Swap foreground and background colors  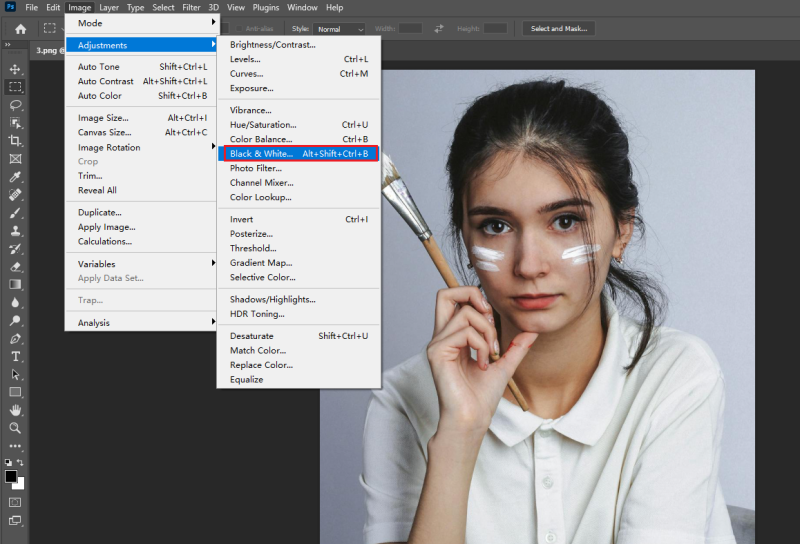coord(22,463)
